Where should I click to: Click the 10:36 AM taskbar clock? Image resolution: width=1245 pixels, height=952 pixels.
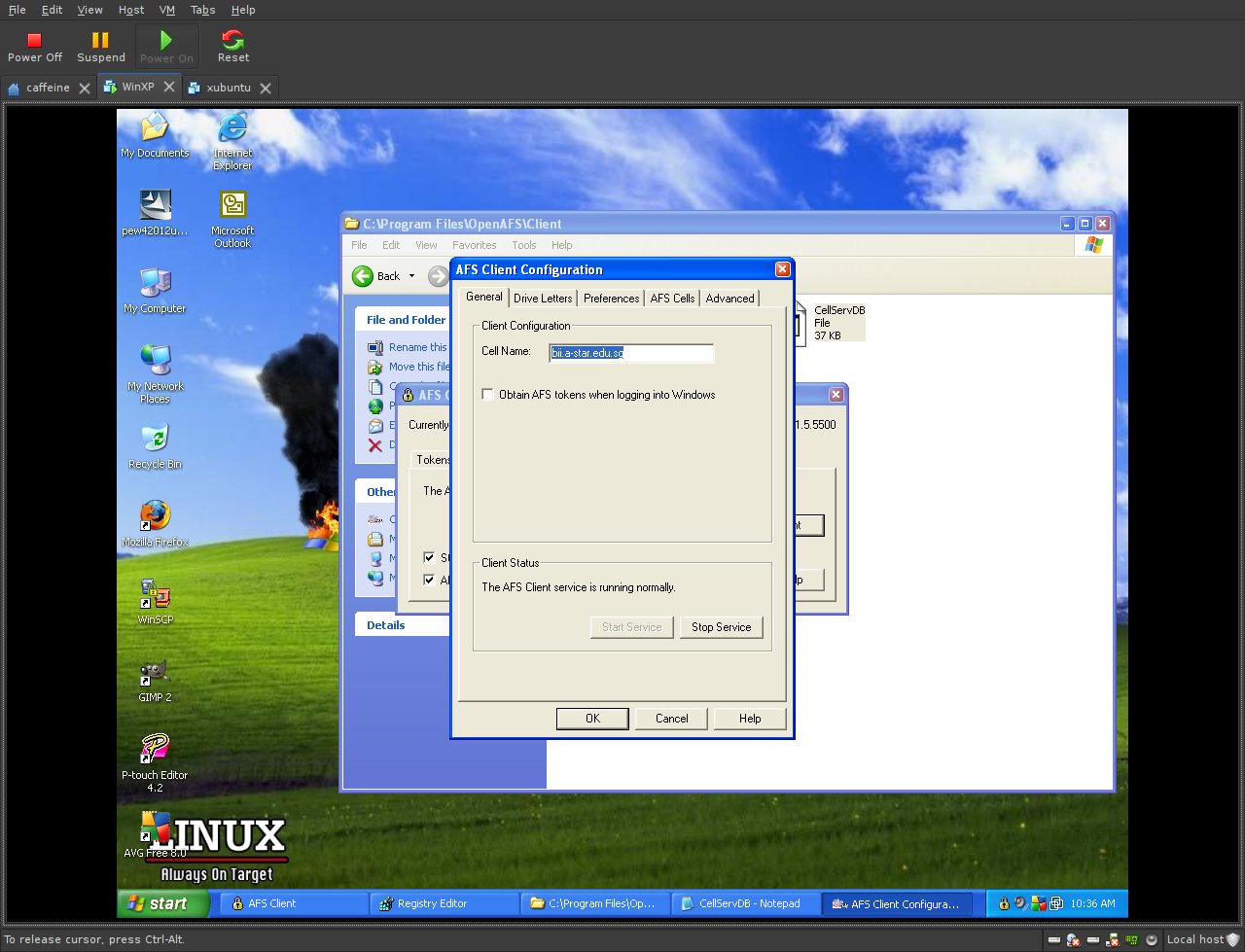coord(1092,903)
